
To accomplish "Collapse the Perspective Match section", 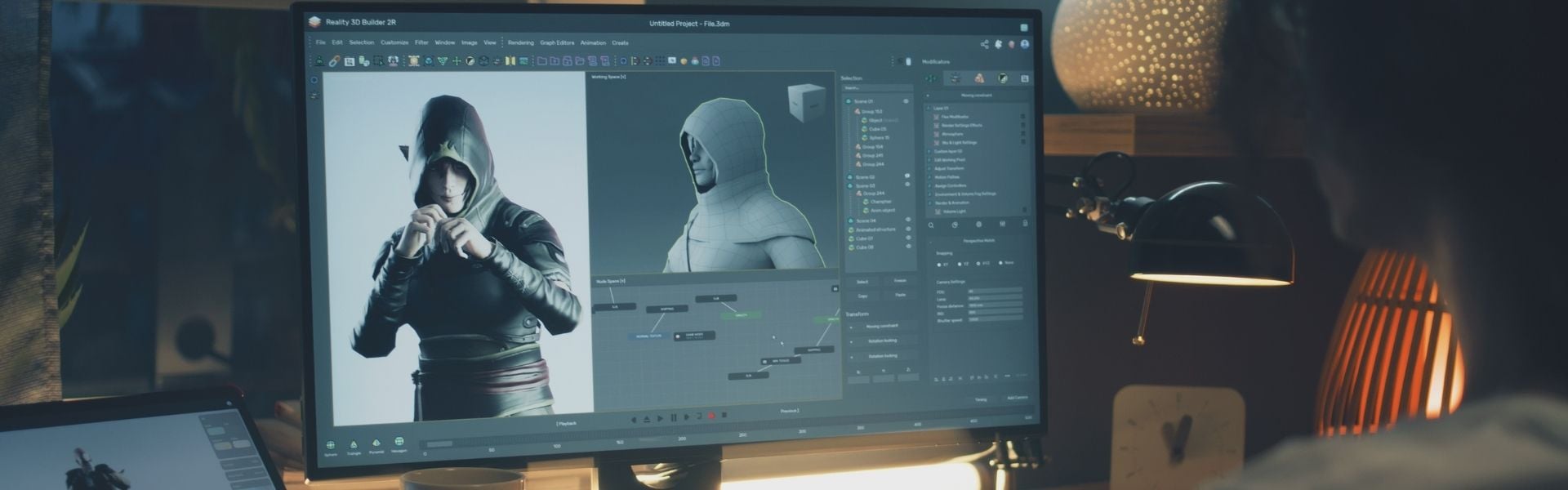I will click(x=930, y=241).
